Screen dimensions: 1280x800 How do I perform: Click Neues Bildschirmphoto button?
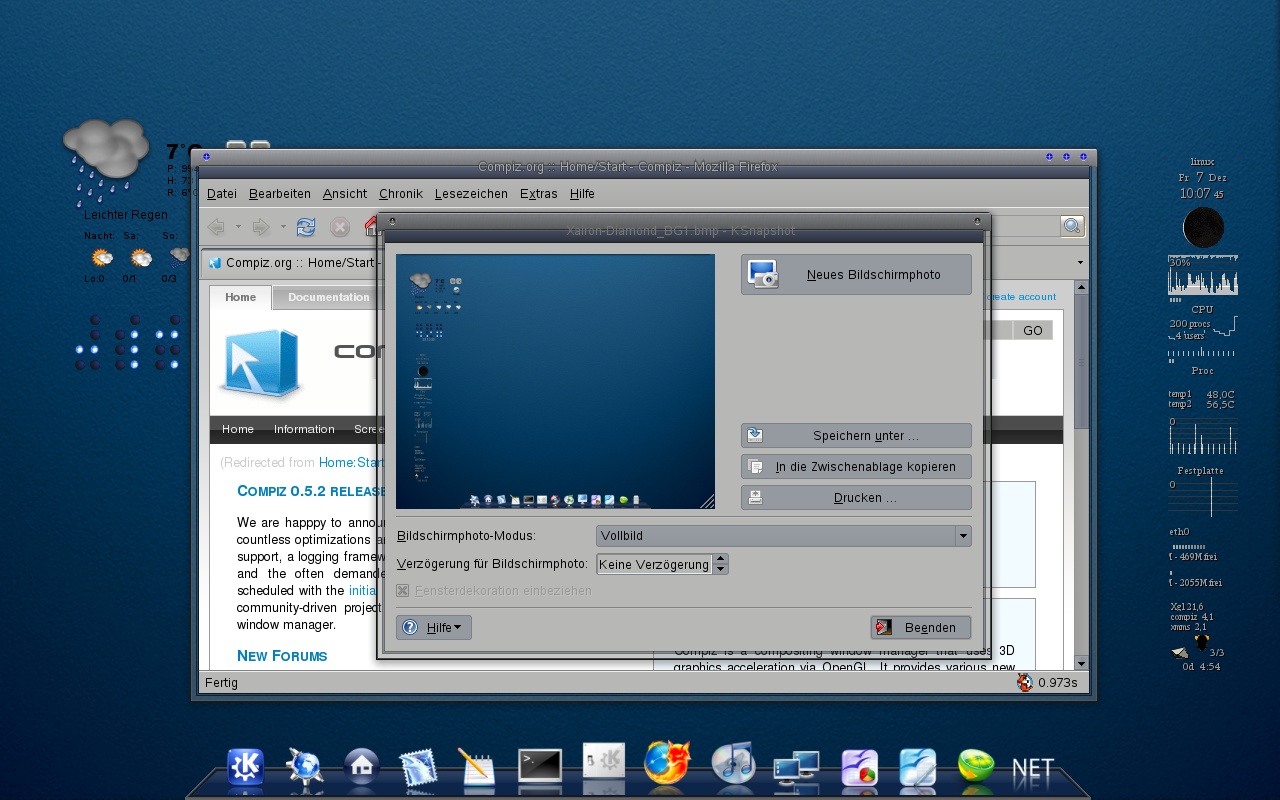(x=856, y=274)
